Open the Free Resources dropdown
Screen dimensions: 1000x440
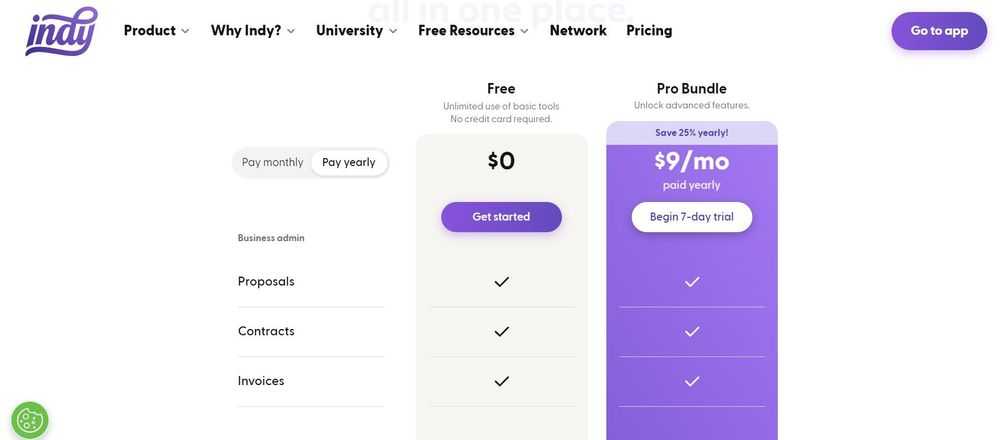point(473,31)
